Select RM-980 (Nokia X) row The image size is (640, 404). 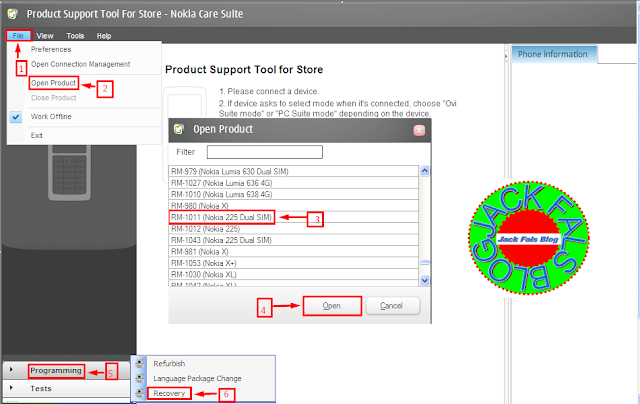tap(293, 206)
